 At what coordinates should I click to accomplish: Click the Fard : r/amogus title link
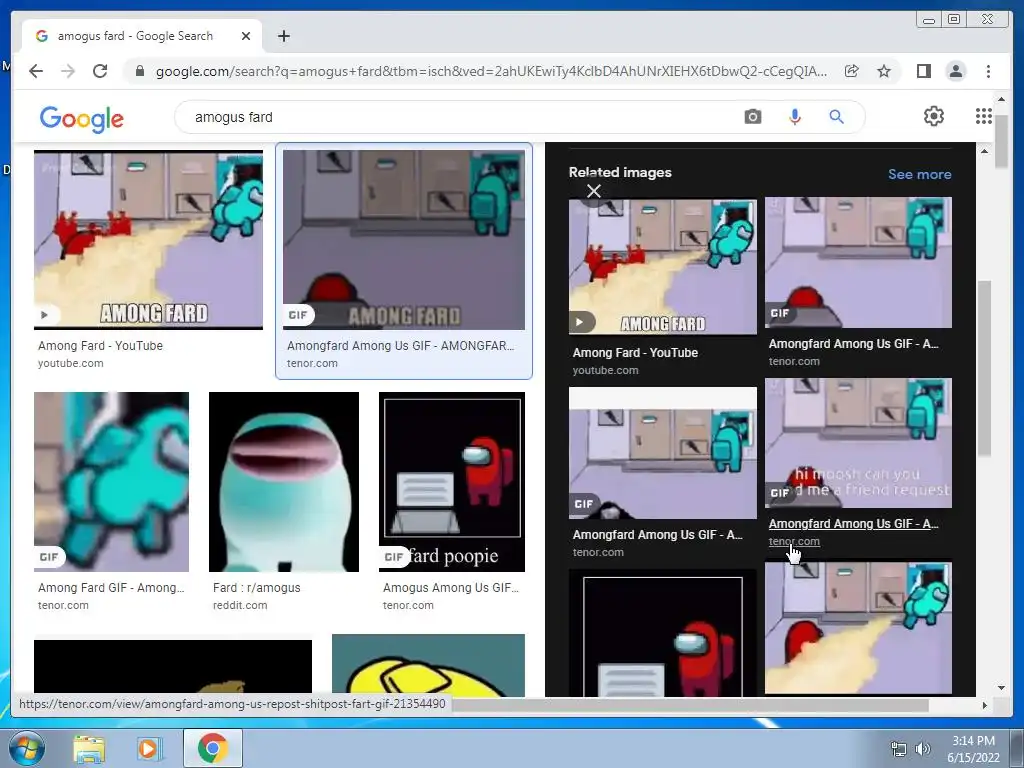tap(257, 588)
